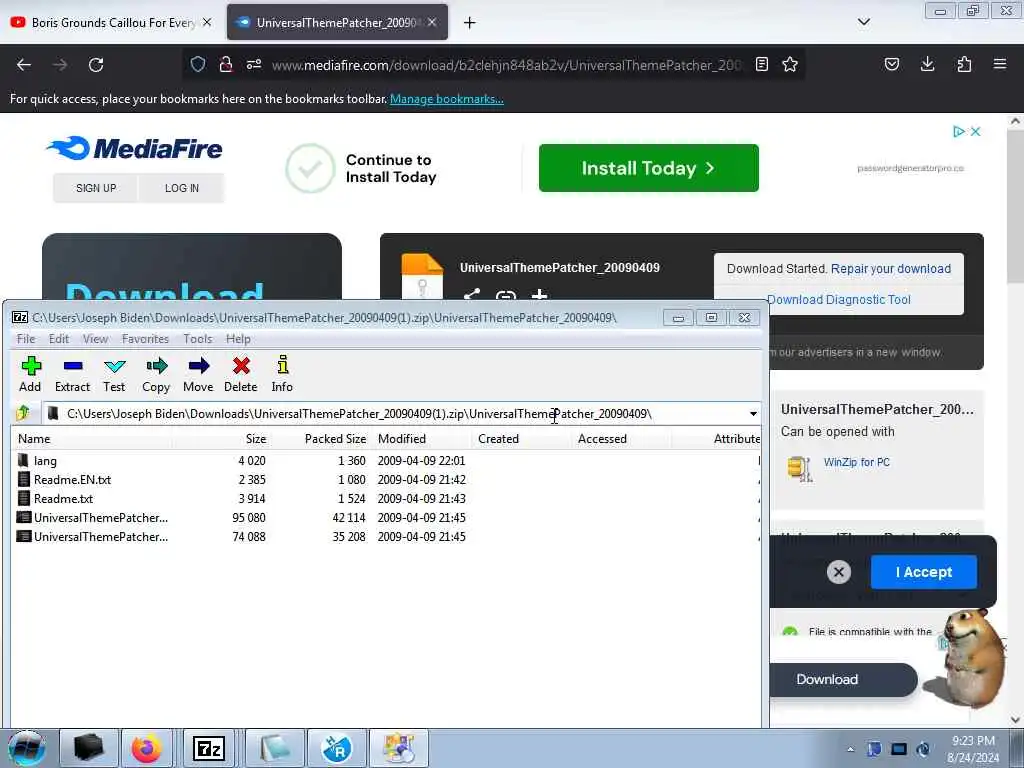Click the green Install Today button
Image resolution: width=1024 pixels, height=768 pixels.
648,168
